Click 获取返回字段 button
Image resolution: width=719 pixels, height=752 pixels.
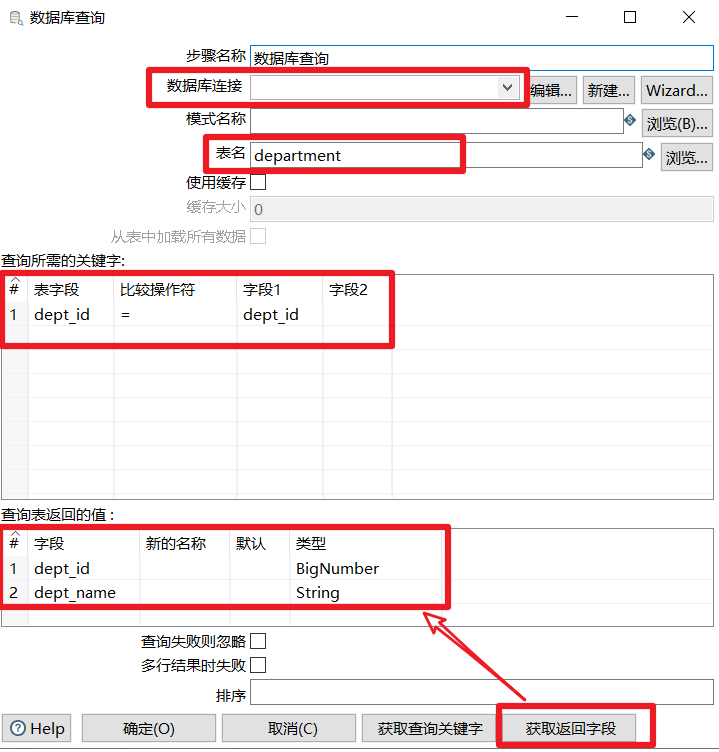(570, 728)
